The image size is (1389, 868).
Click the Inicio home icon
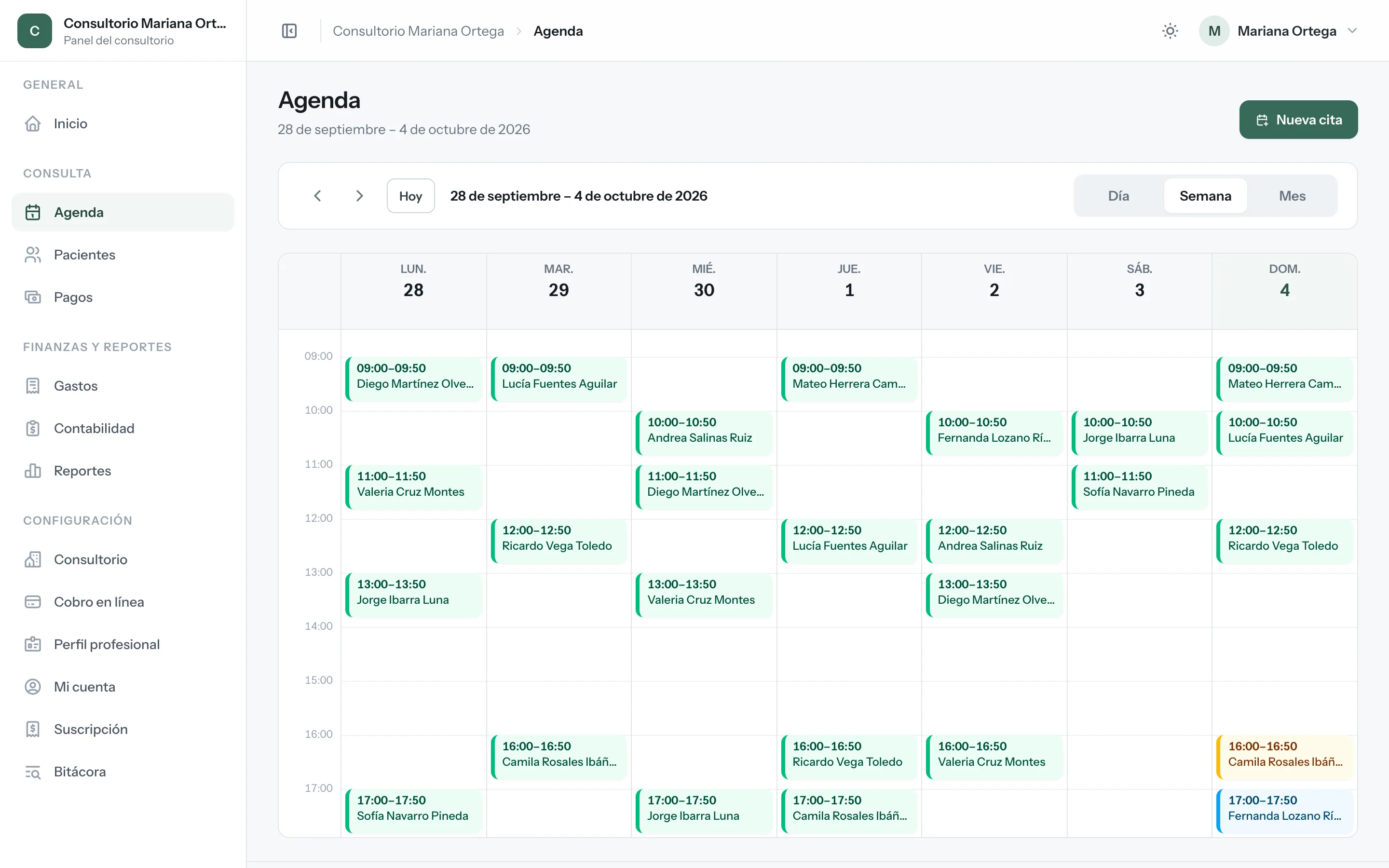tap(33, 123)
